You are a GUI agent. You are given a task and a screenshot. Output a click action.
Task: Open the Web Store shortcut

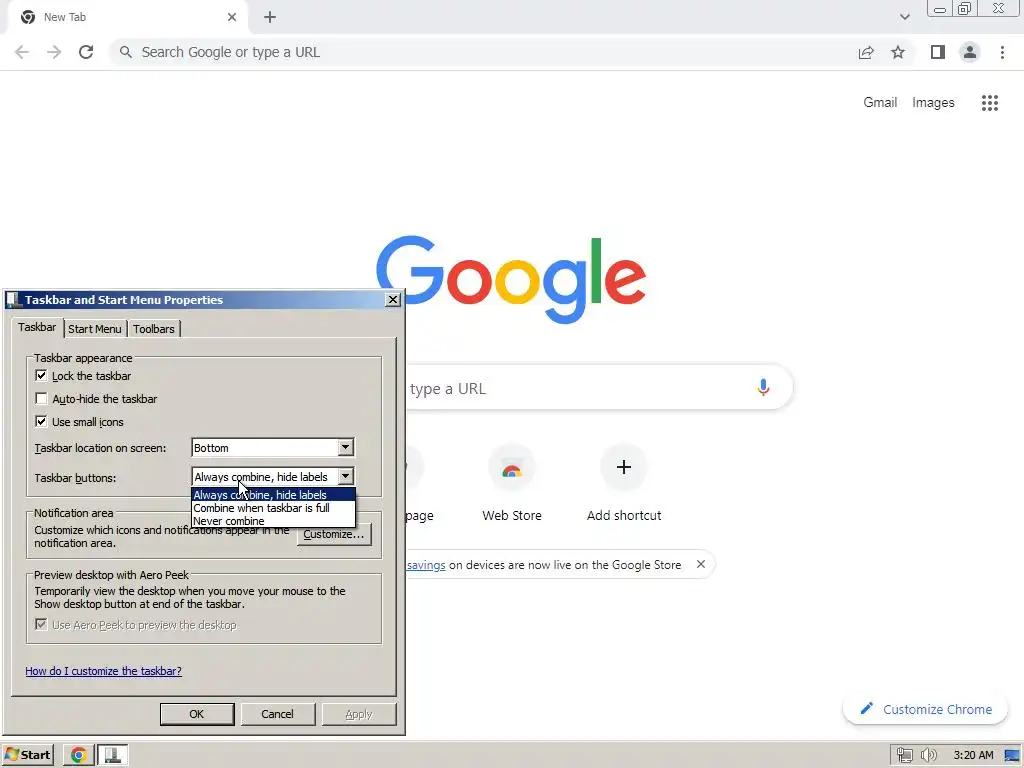512,483
